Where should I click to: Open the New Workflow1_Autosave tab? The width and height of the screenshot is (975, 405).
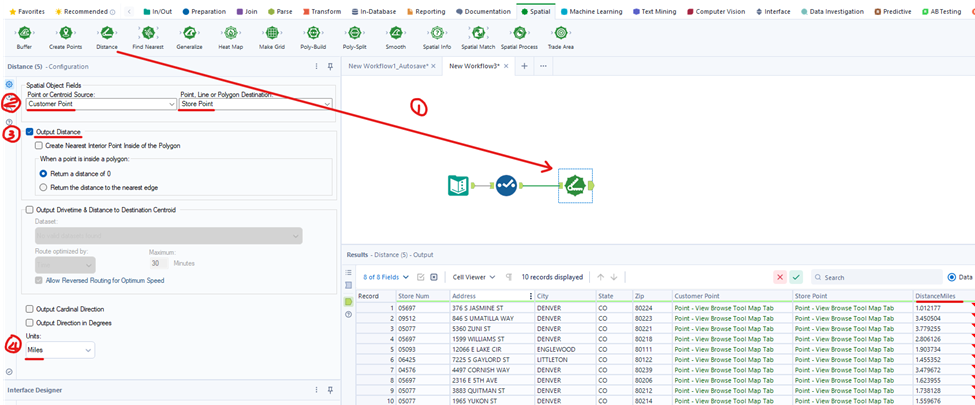click(x=389, y=66)
